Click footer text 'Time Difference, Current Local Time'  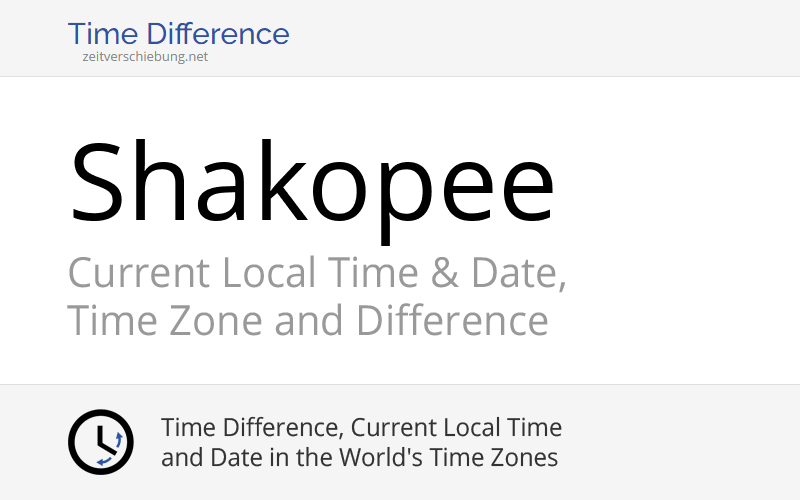(x=361, y=428)
